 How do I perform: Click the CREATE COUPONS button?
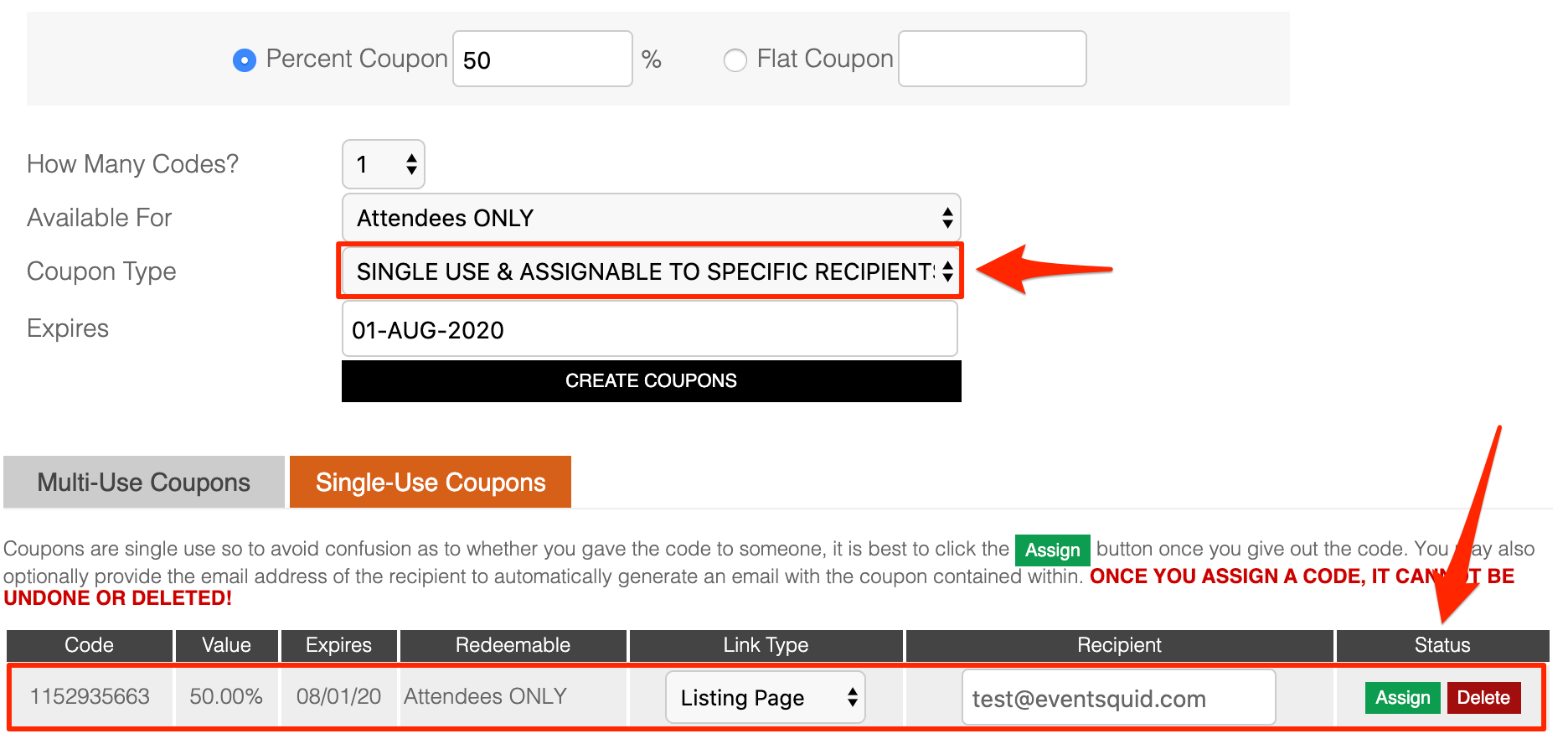tap(651, 381)
